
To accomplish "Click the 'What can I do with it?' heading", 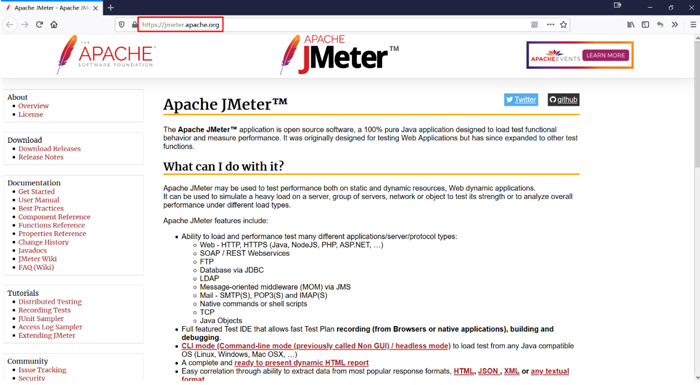I will pos(223,166).
